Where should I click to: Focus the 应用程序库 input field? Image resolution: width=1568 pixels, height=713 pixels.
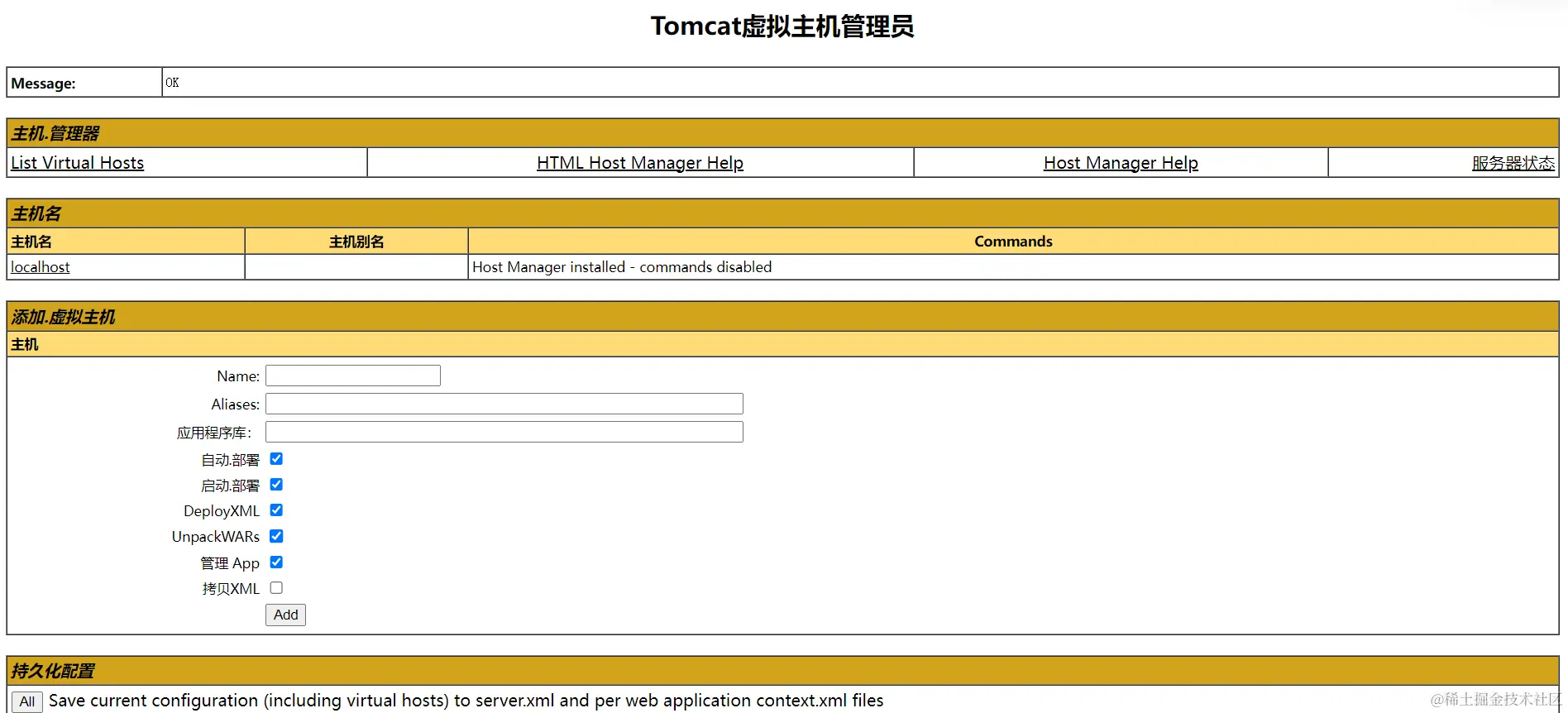click(x=504, y=432)
